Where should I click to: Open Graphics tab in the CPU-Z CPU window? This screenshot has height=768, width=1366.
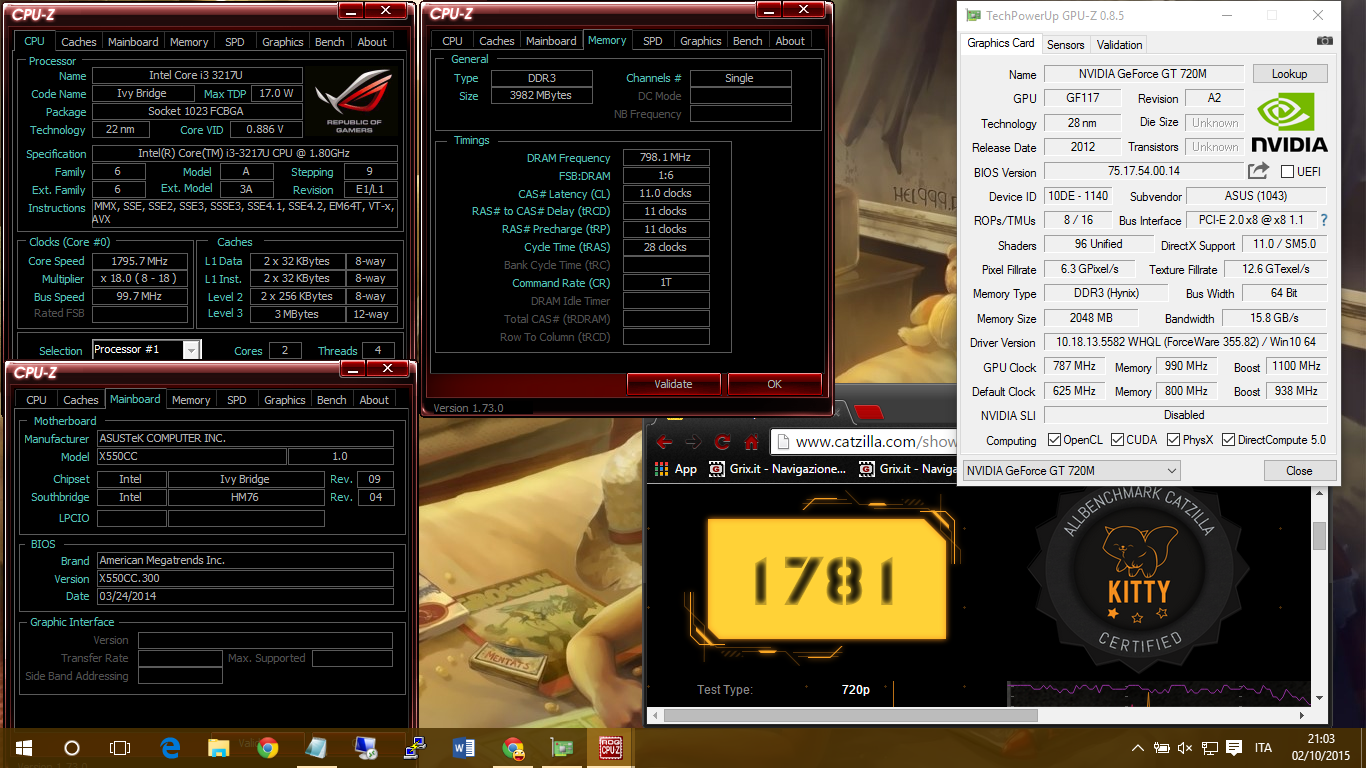pos(283,42)
